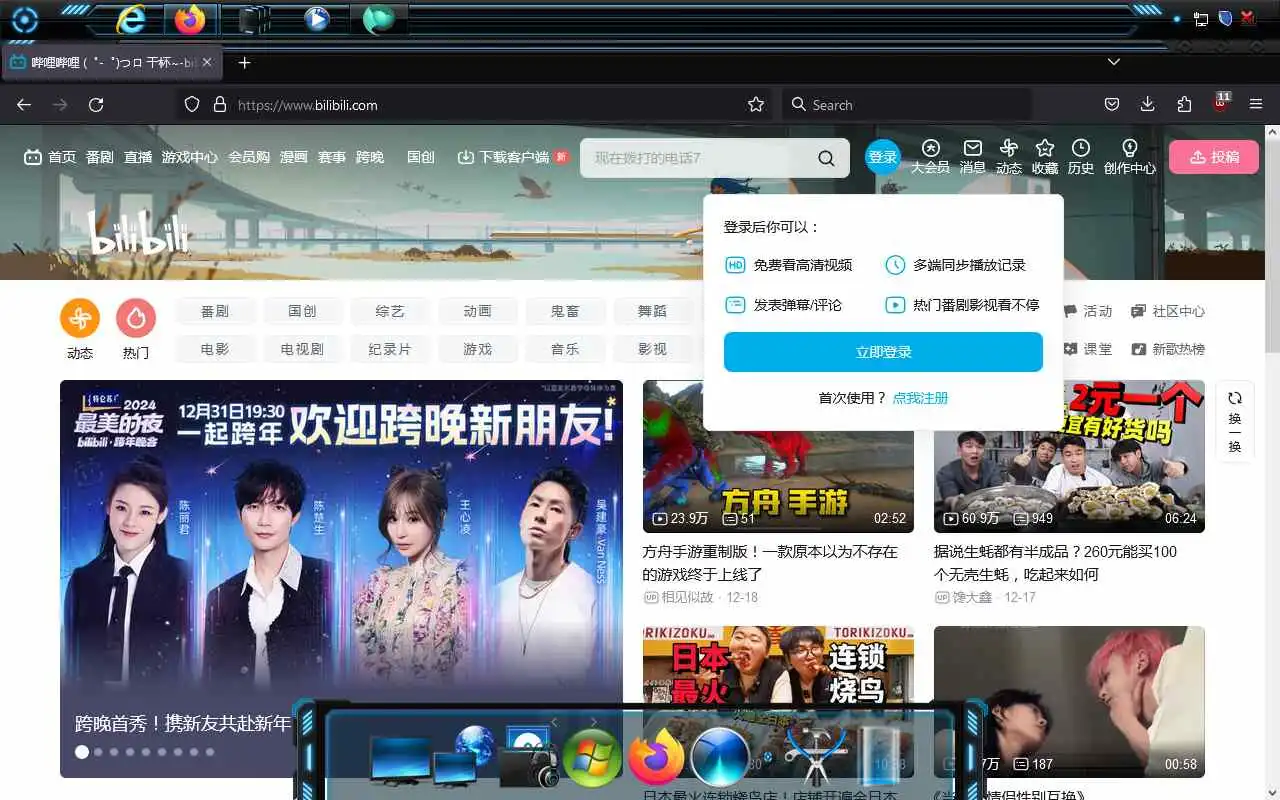Open 社区中心 link
This screenshot has height=800, width=1280.
[1168, 311]
